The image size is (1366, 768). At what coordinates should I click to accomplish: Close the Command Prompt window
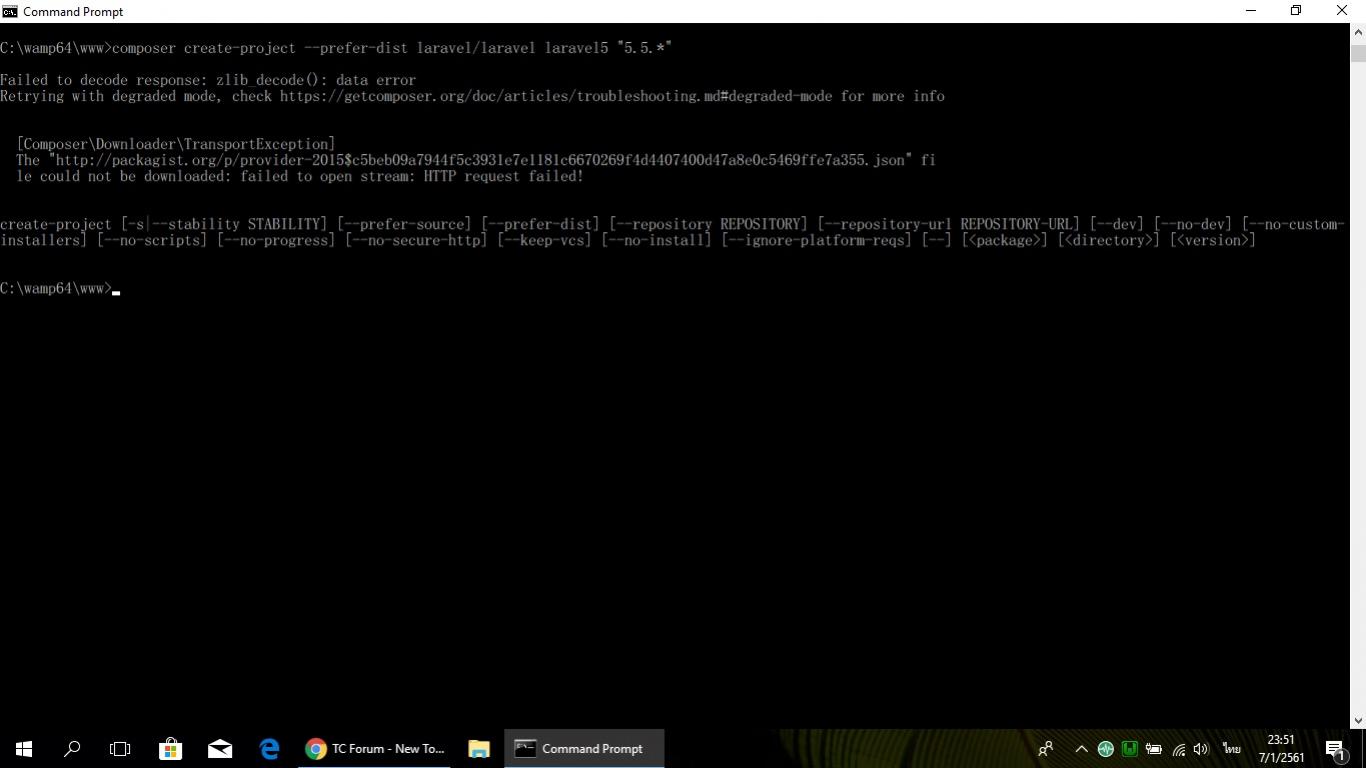(1342, 11)
